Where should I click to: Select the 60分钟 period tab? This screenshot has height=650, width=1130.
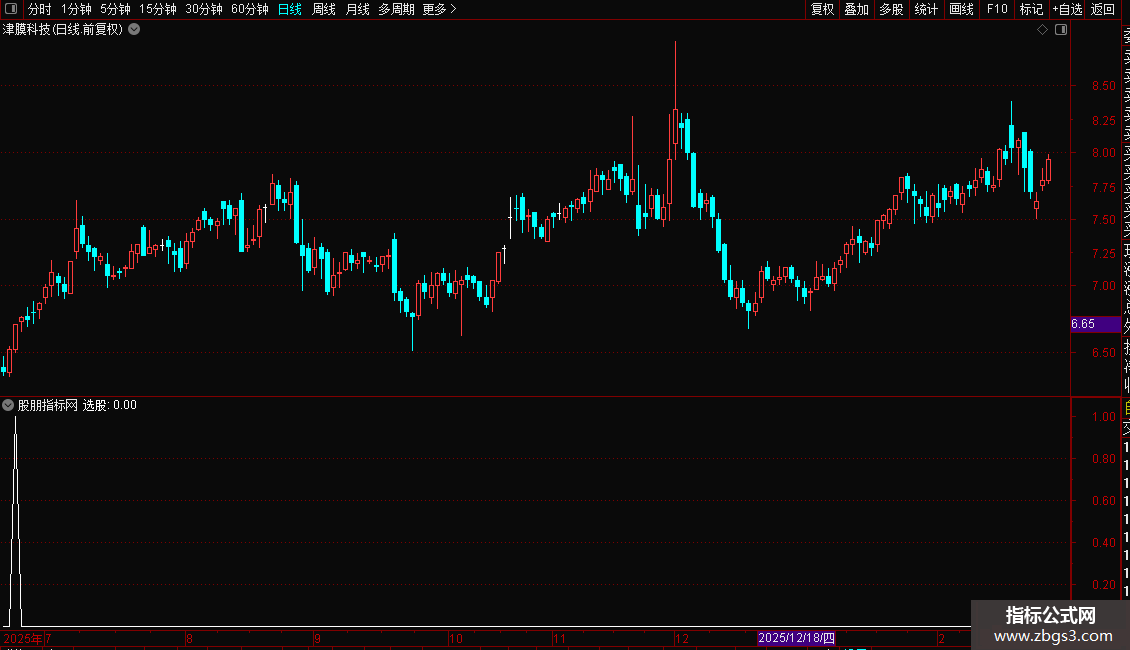pos(250,9)
